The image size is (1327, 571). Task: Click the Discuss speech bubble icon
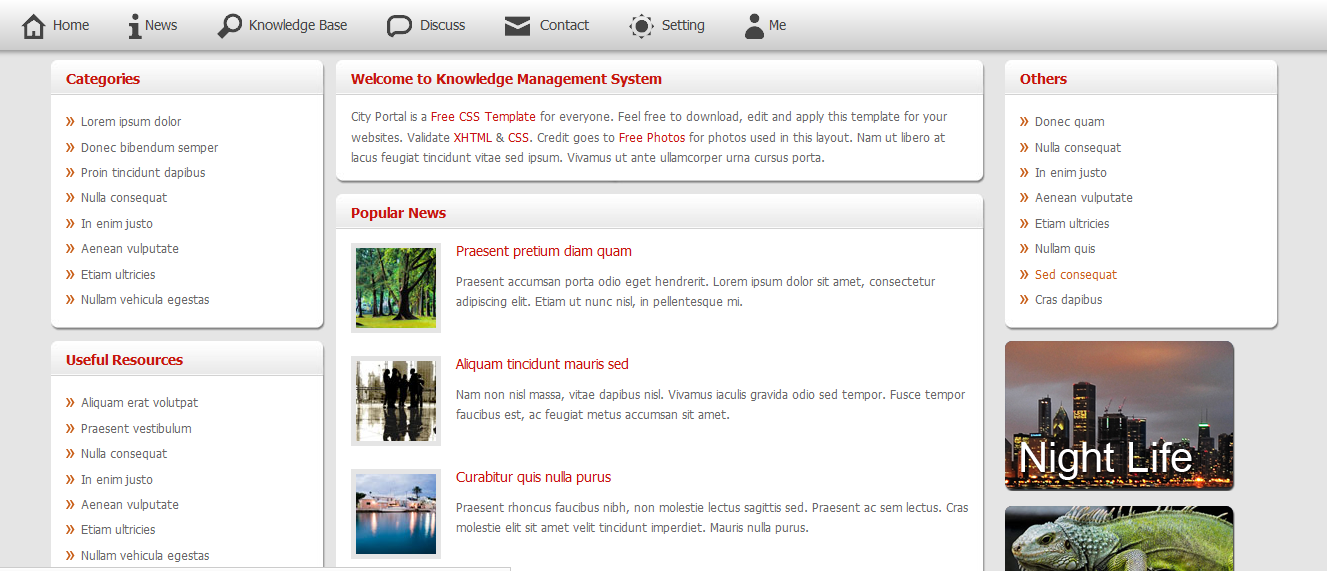[x=399, y=26]
